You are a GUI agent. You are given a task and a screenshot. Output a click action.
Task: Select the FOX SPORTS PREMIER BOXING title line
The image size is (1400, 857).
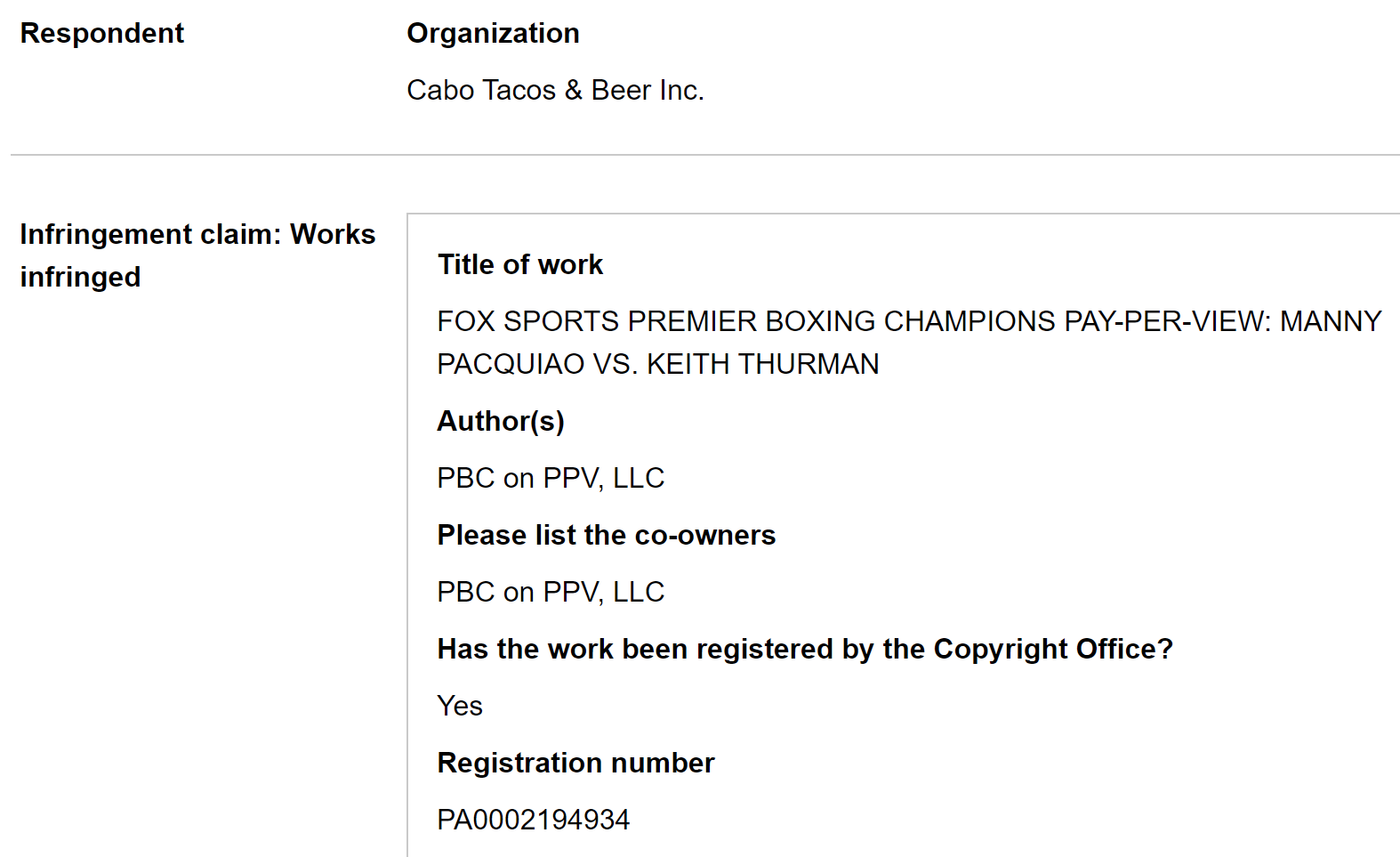point(909,321)
